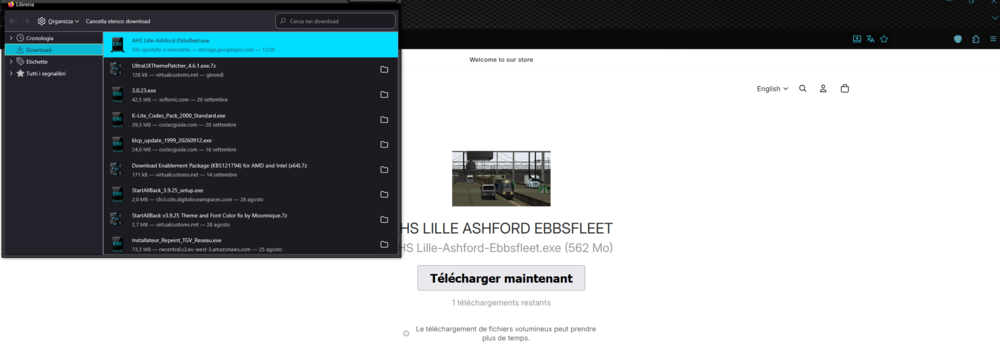
Task: Click the info icon beside large files notice
Action: tap(406, 333)
